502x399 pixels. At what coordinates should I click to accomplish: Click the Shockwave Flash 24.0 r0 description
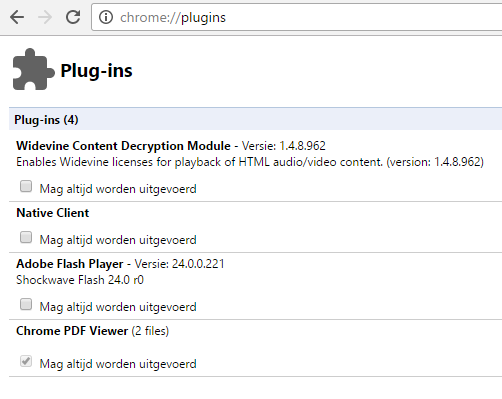[x=80, y=280]
